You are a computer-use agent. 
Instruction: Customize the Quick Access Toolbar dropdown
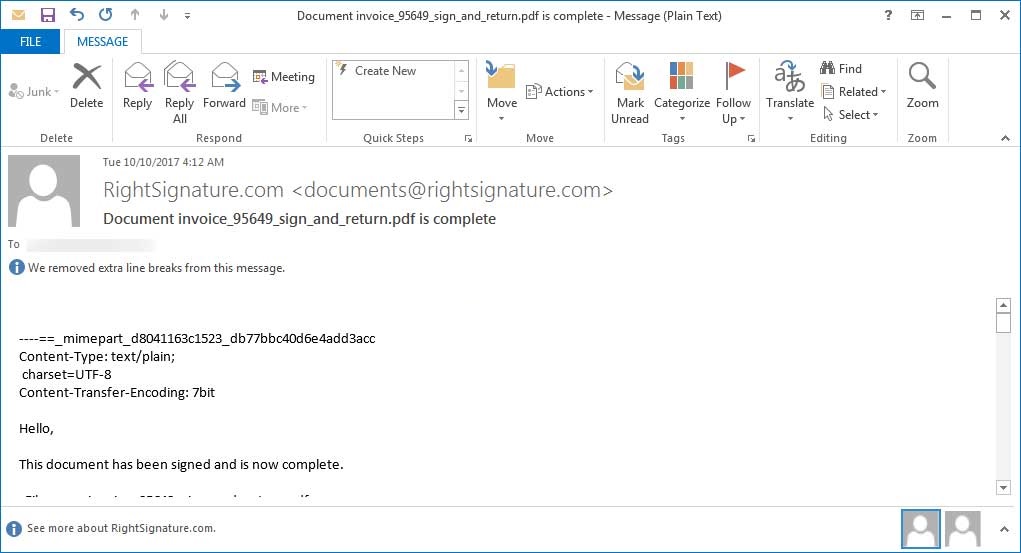(x=188, y=16)
